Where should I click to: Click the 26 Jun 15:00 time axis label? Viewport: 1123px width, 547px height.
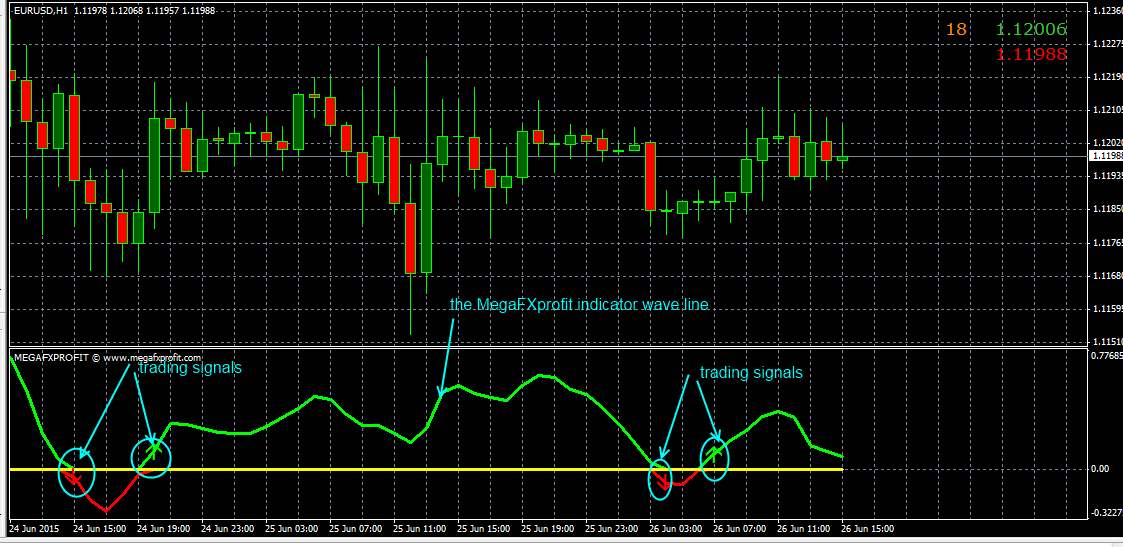pyautogui.click(x=868, y=528)
